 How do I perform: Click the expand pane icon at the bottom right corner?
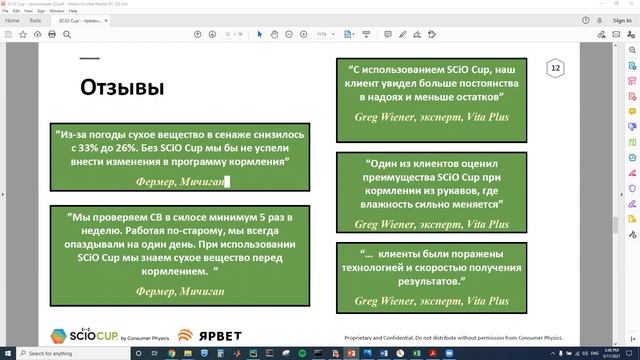coord(633,339)
